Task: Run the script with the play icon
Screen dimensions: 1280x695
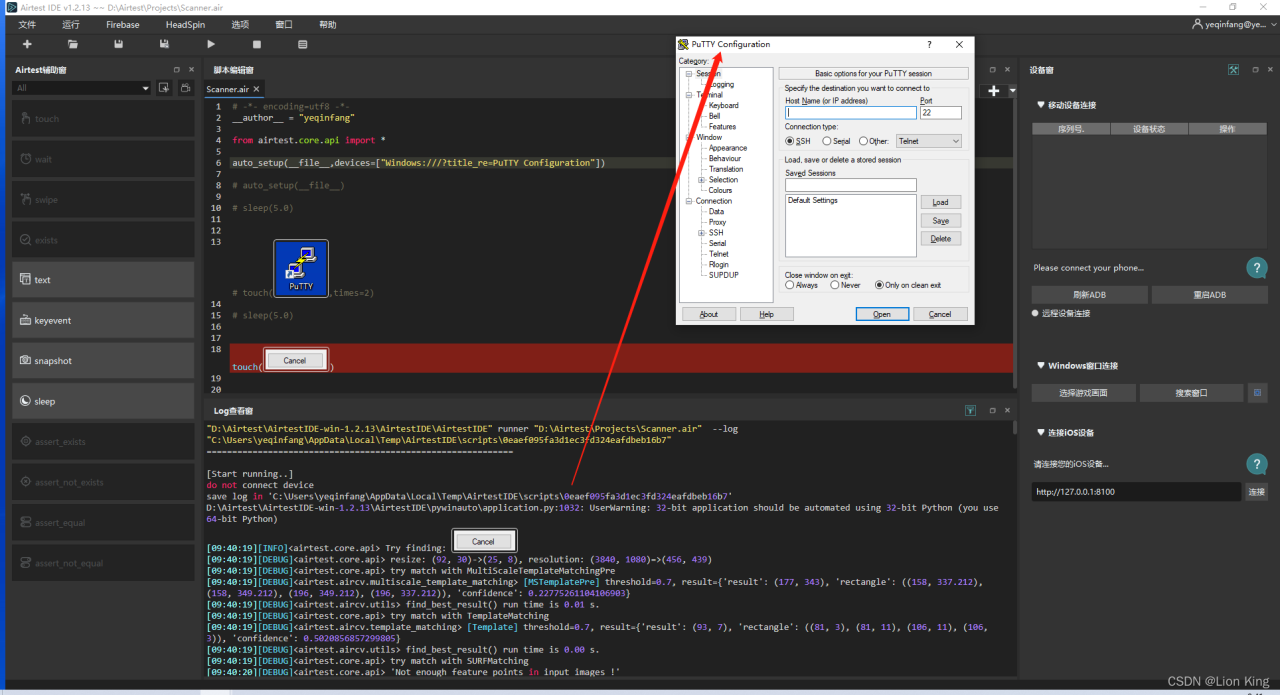Action: (211, 44)
